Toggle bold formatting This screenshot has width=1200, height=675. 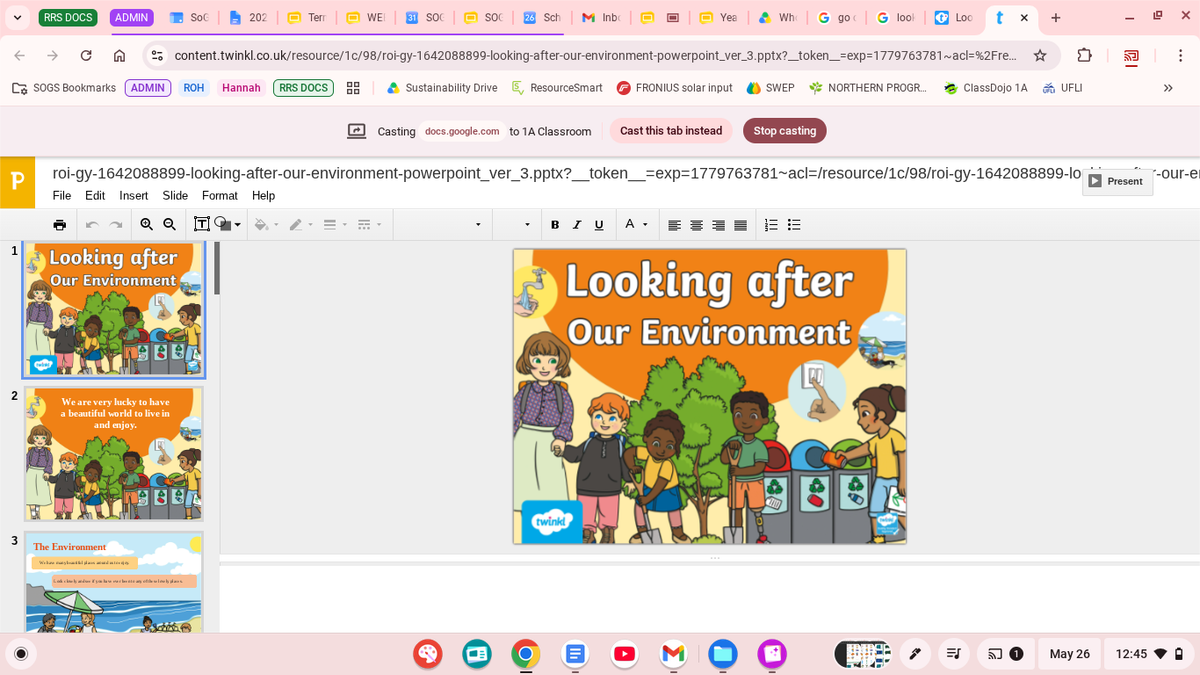555,225
